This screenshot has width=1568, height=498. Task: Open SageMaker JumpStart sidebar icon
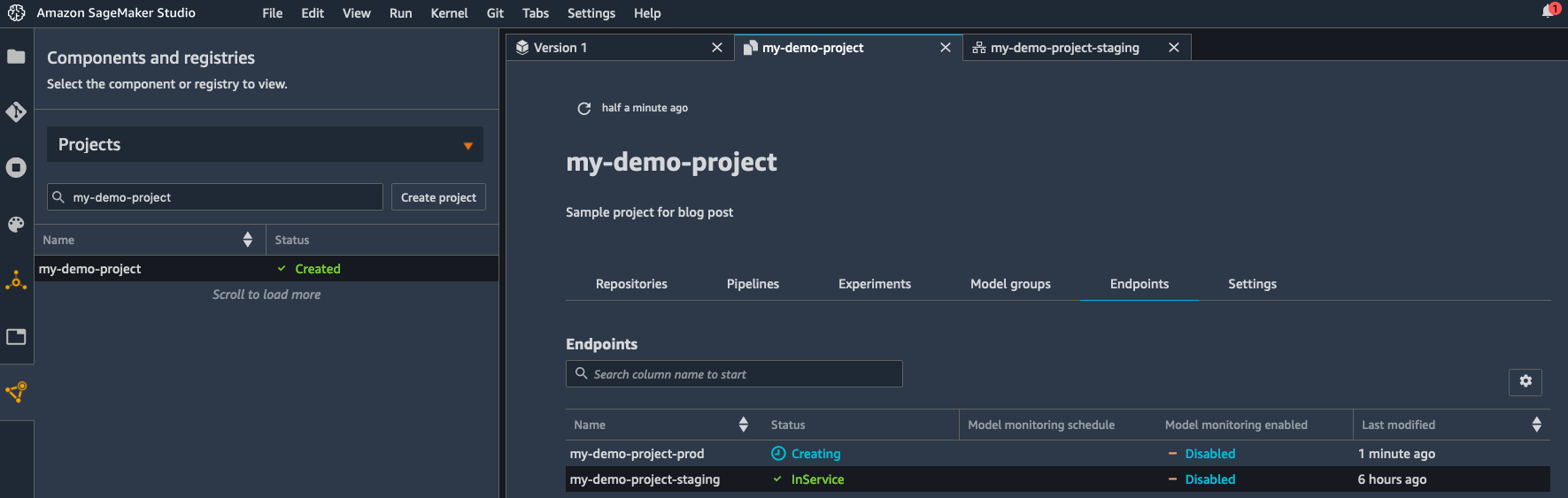tap(16, 280)
